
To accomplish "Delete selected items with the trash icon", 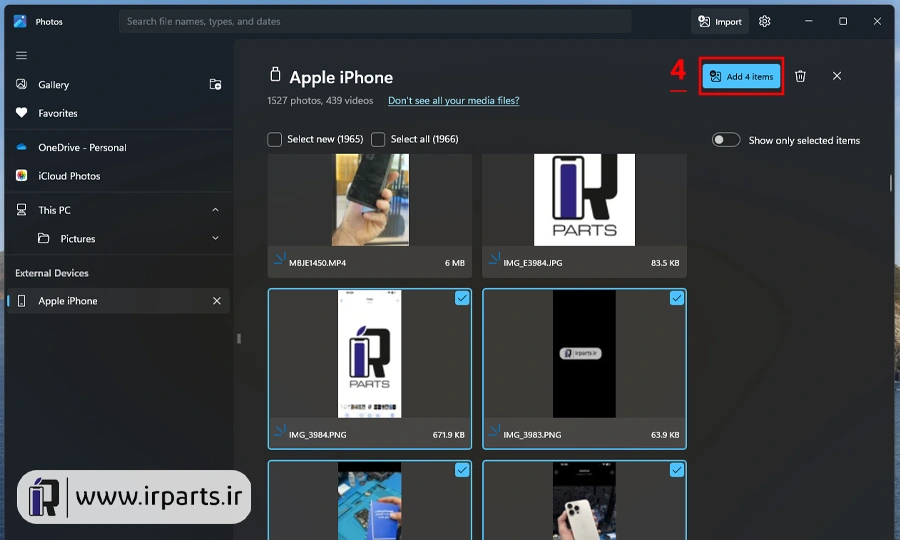I will tap(800, 76).
